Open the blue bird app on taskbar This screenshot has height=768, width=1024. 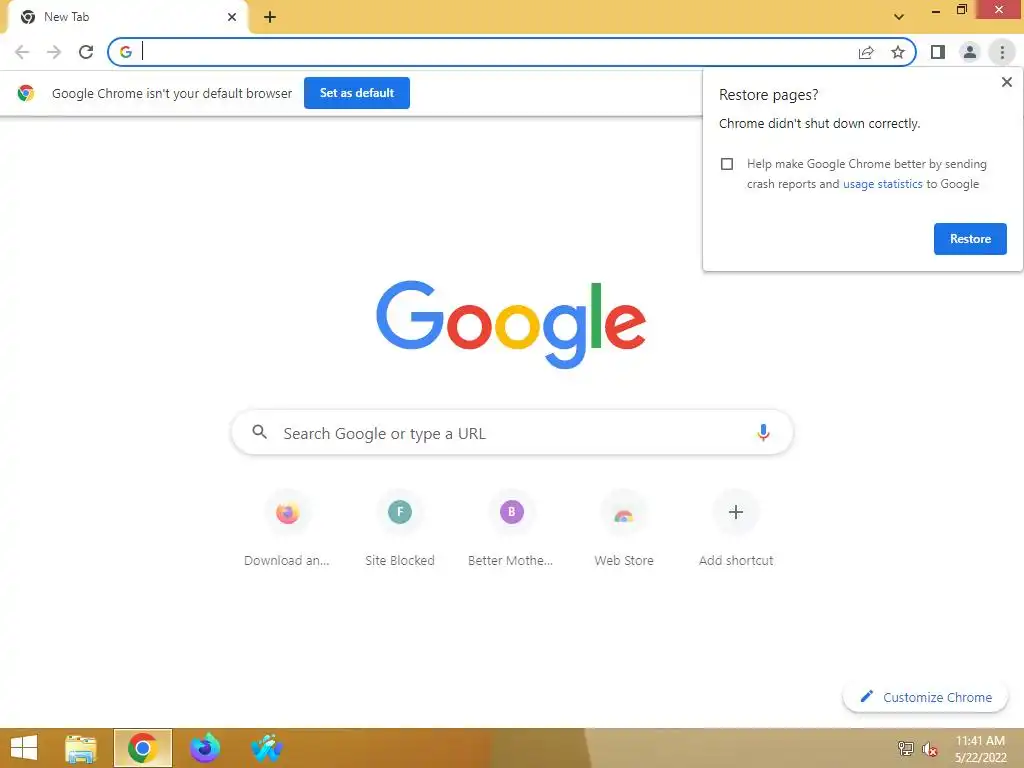click(x=266, y=748)
